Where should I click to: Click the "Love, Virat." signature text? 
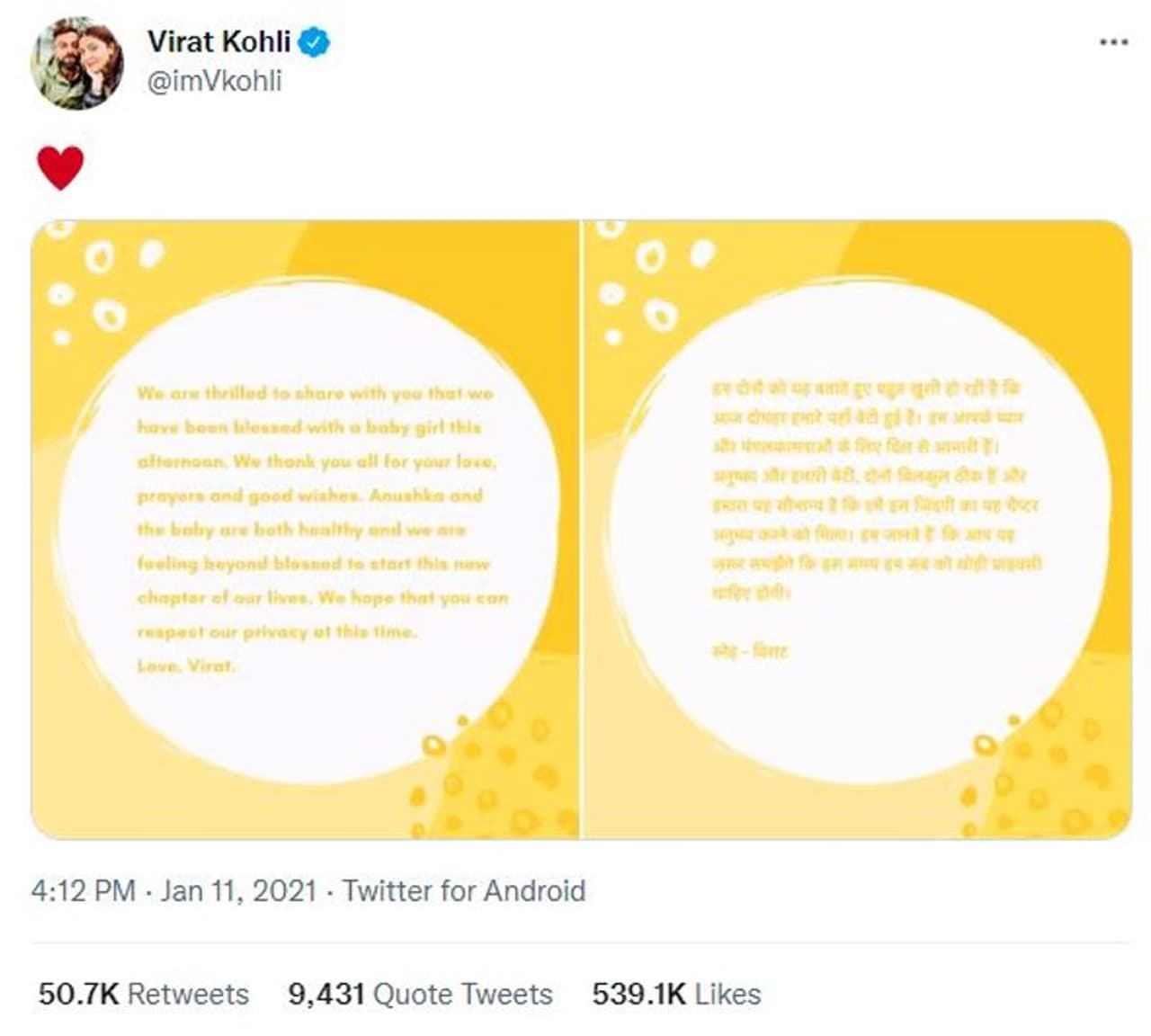point(186,665)
